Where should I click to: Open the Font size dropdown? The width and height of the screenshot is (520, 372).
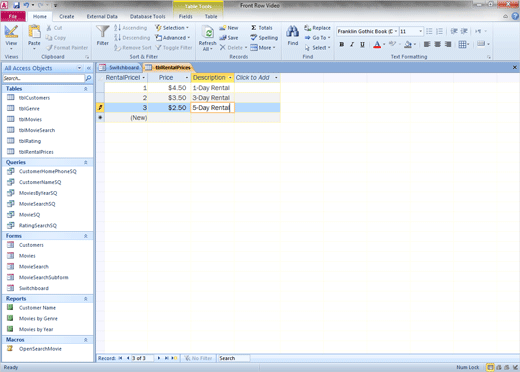click(x=420, y=31)
